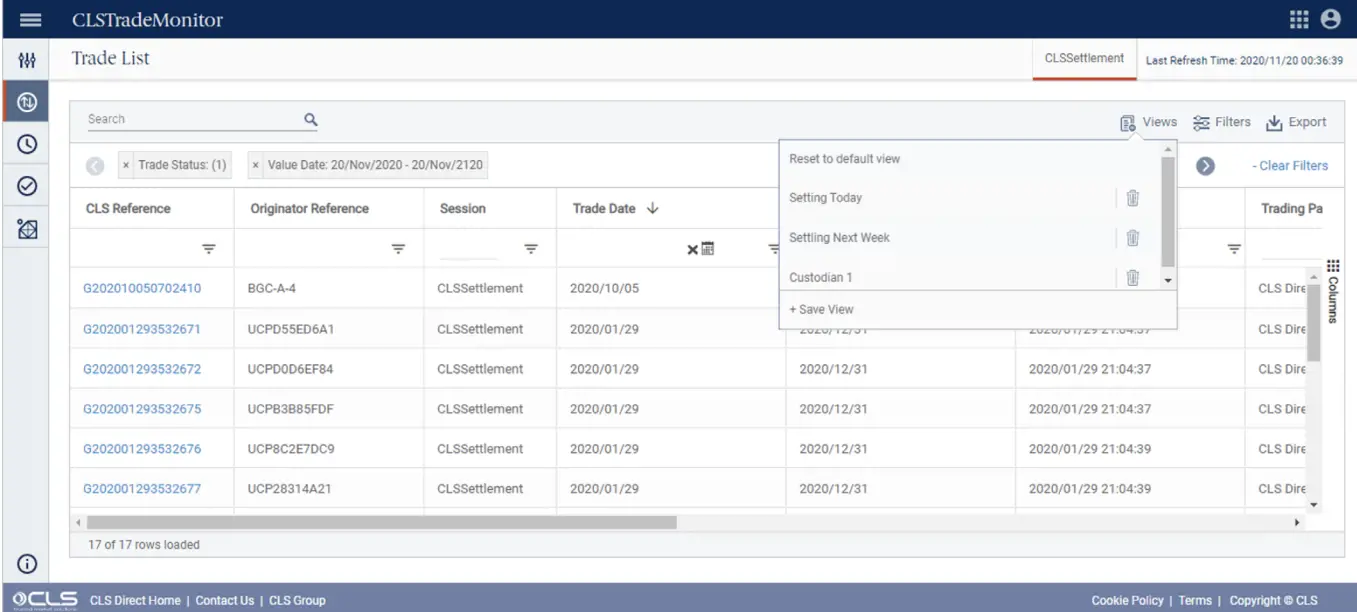The image size is (1357, 612).
Task: Sort by Session column header
Action: point(463,208)
